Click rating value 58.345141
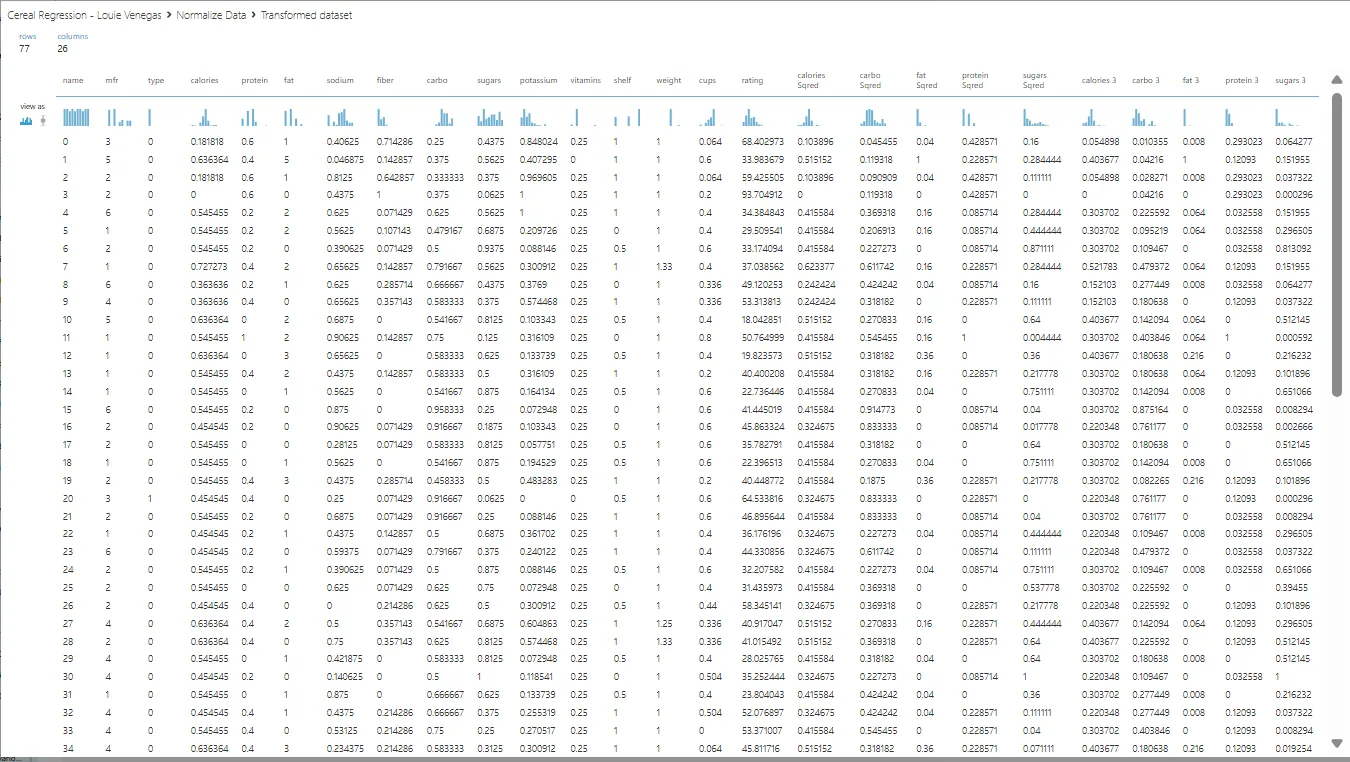This screenshot has height=762, width=1350. pyautogui.click(x=763, y=605)
